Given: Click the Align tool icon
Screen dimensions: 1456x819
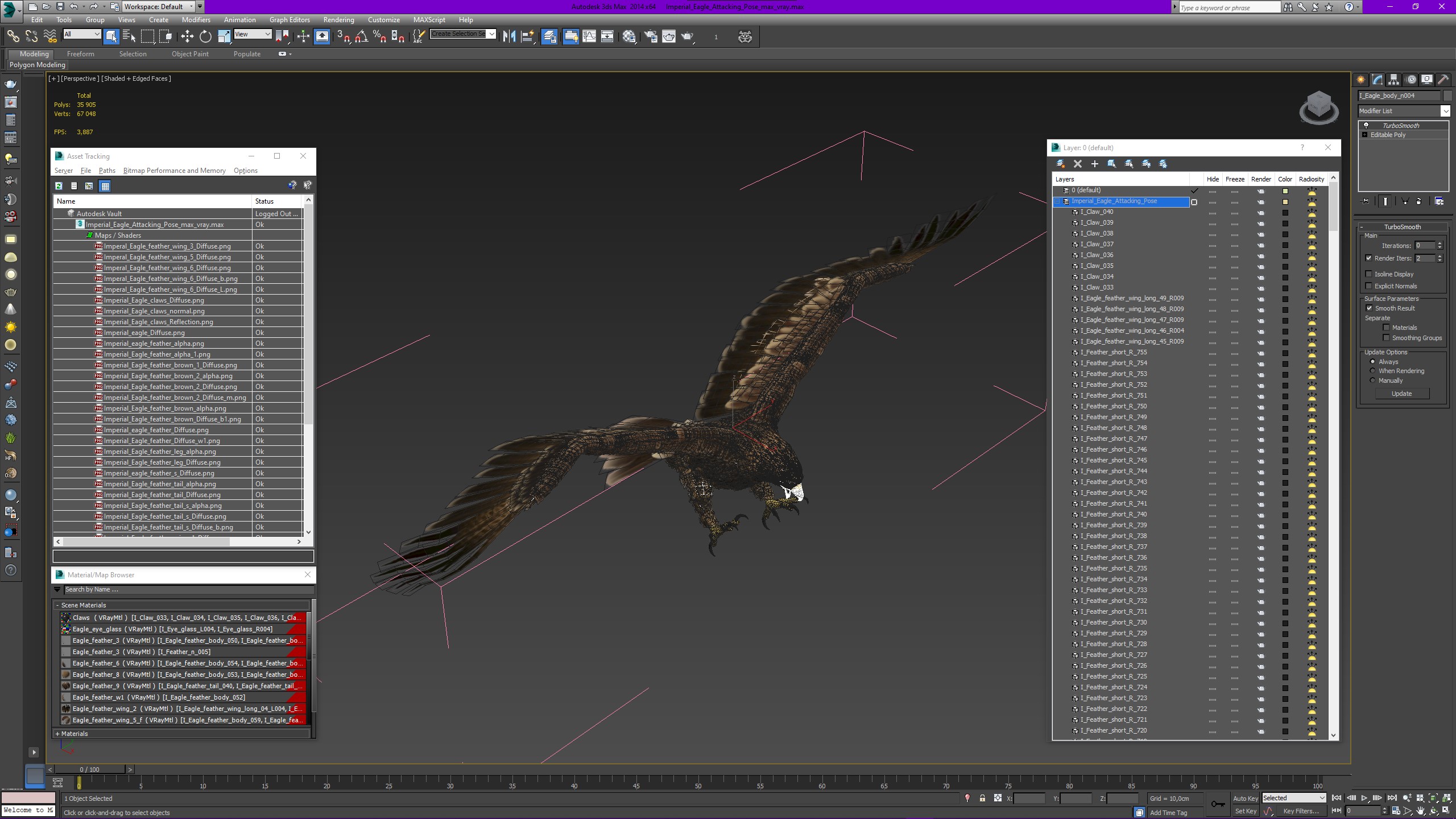Looking at the screenshot, I should (x=528, y=36).
